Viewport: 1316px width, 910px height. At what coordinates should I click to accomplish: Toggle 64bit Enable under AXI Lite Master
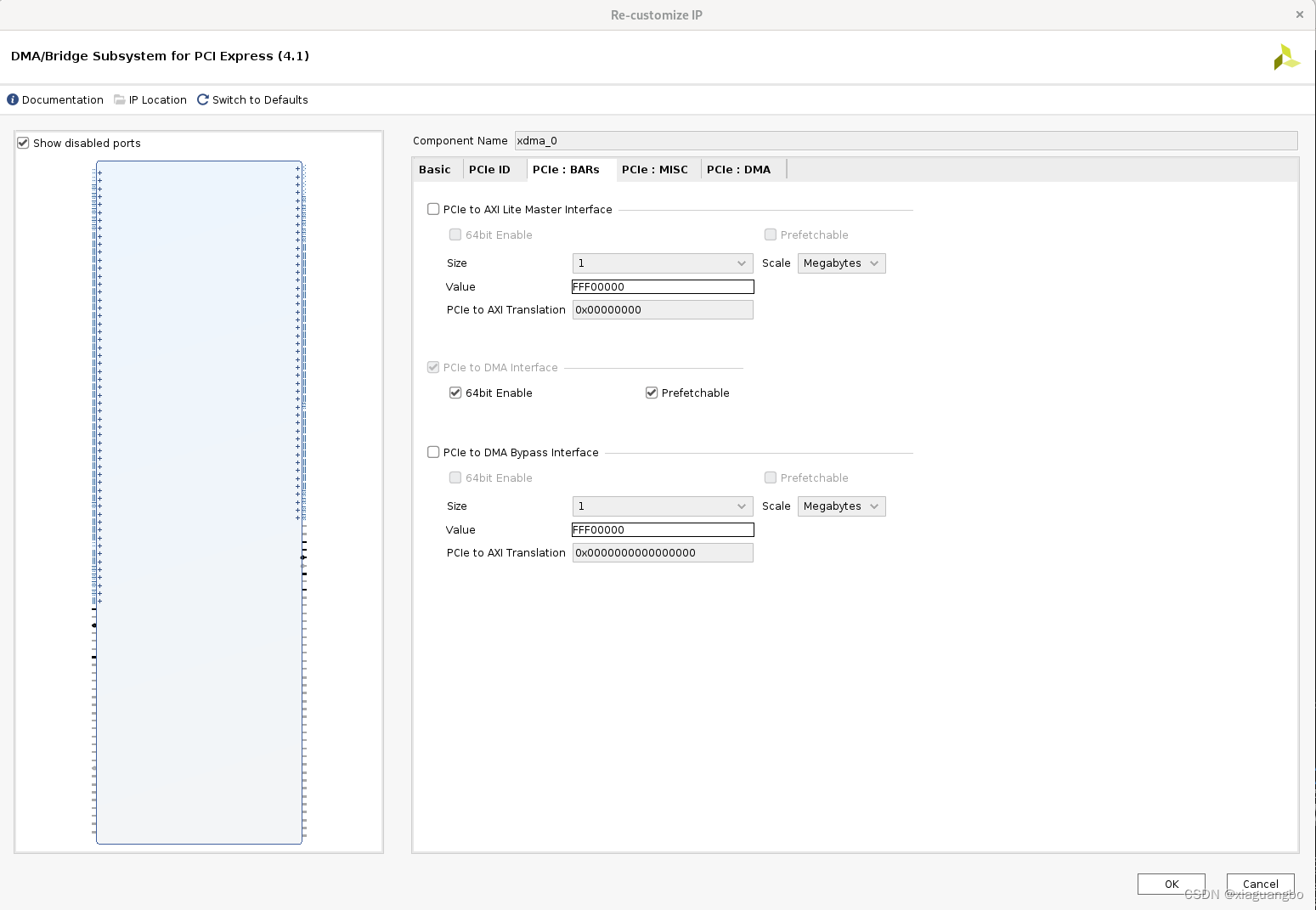click(x=455, y=235)
